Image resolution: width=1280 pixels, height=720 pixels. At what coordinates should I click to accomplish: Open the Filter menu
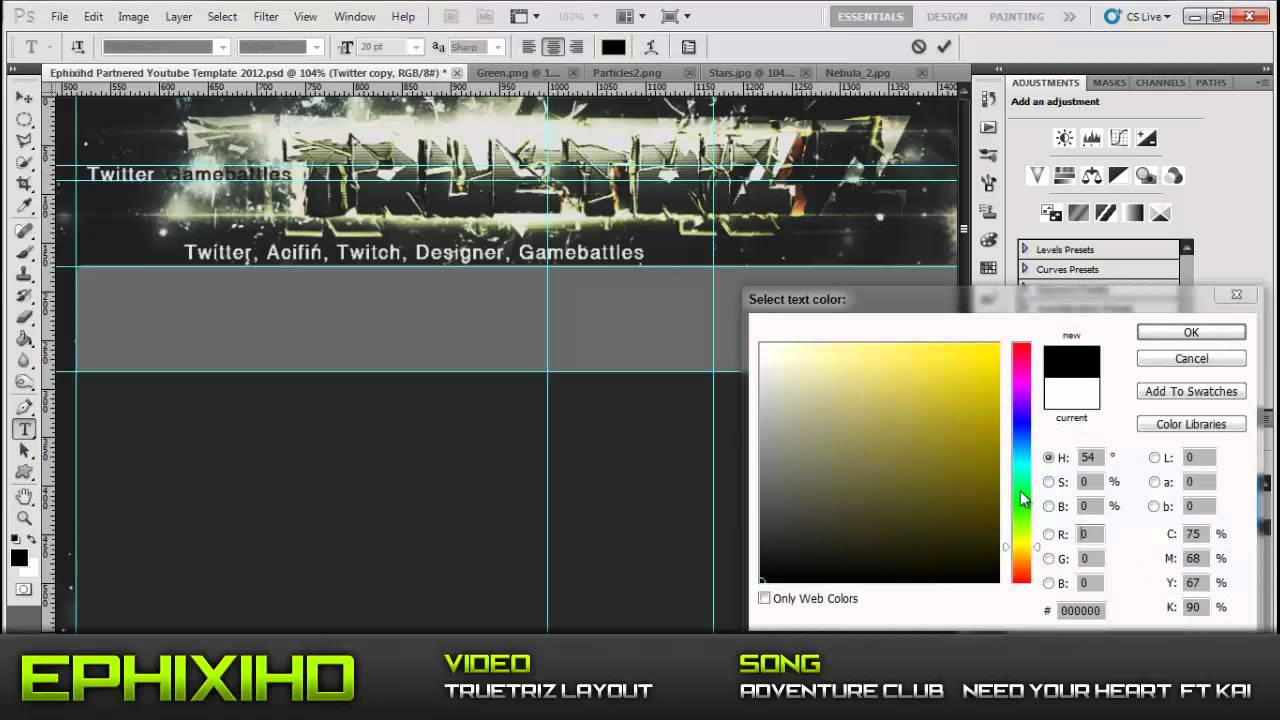point(266,17)
